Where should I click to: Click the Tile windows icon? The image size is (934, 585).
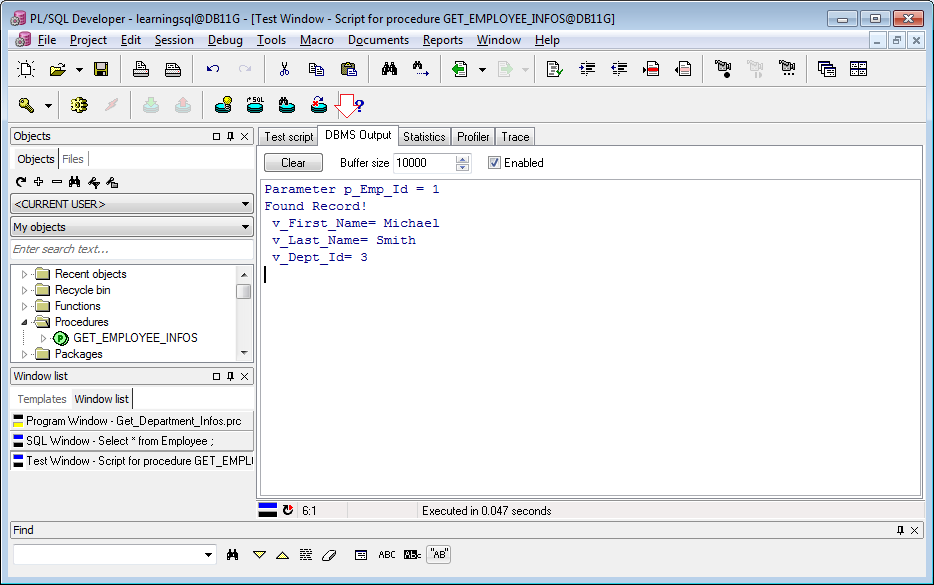tap(858, 69)
